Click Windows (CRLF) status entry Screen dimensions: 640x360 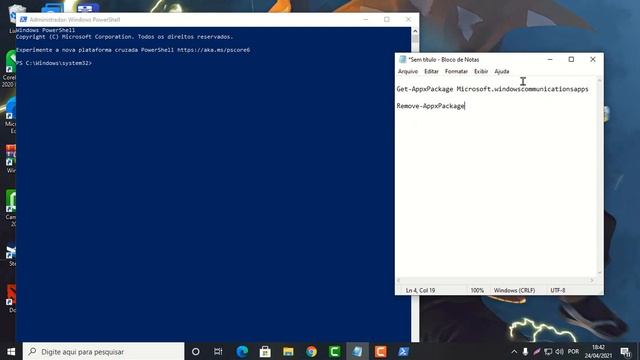[x=514, y=290]
